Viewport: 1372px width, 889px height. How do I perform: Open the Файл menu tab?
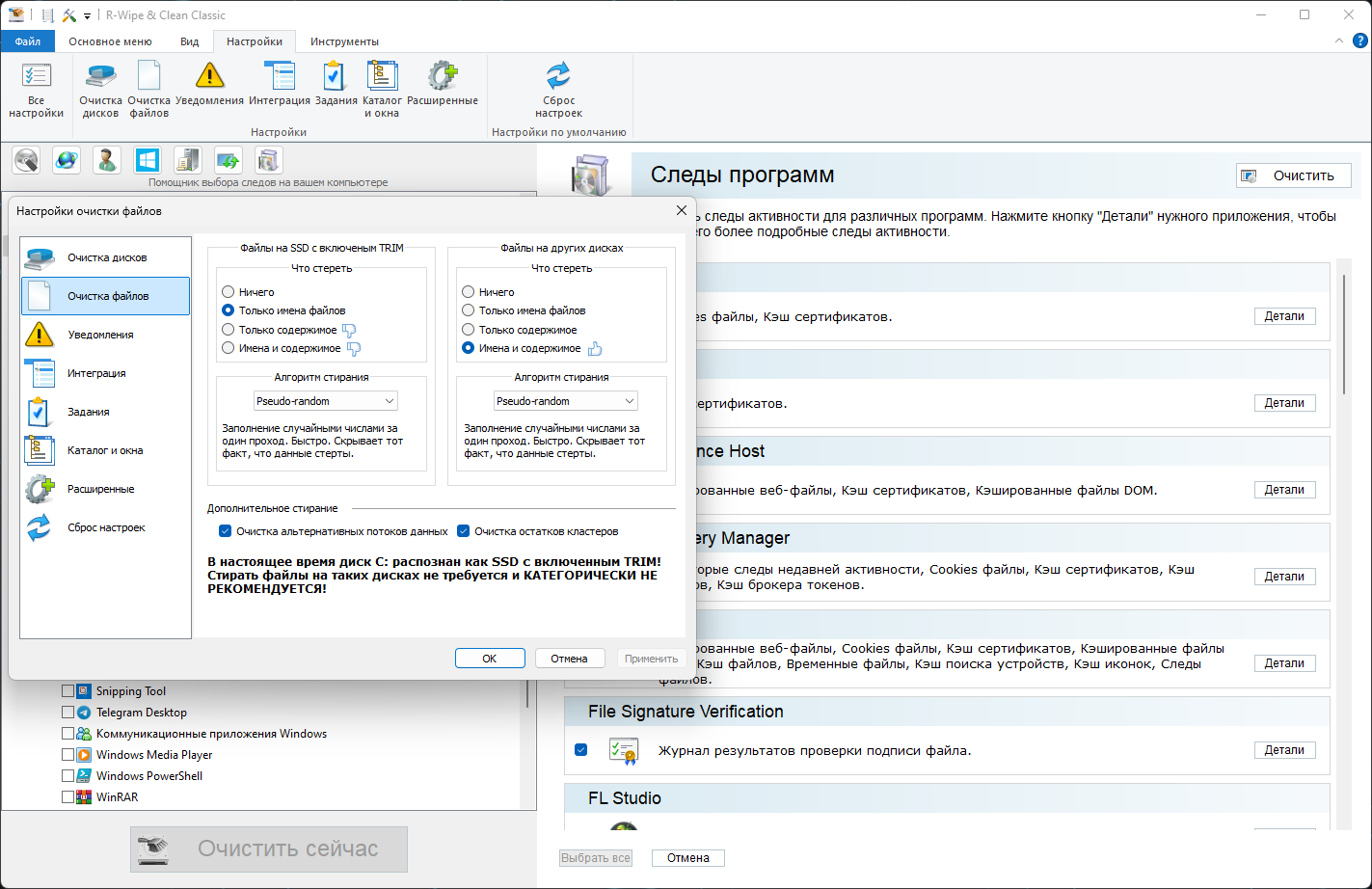(x=28, y=41)
